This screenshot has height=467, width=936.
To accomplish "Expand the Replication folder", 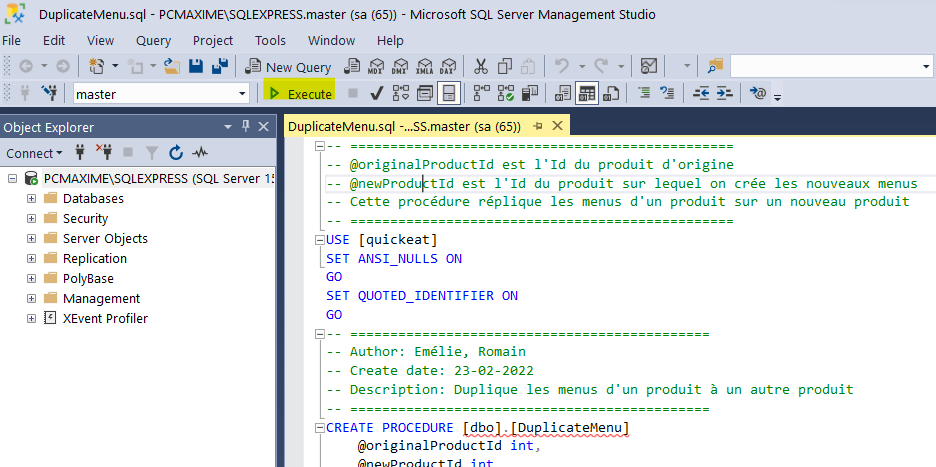I will 32,259.
